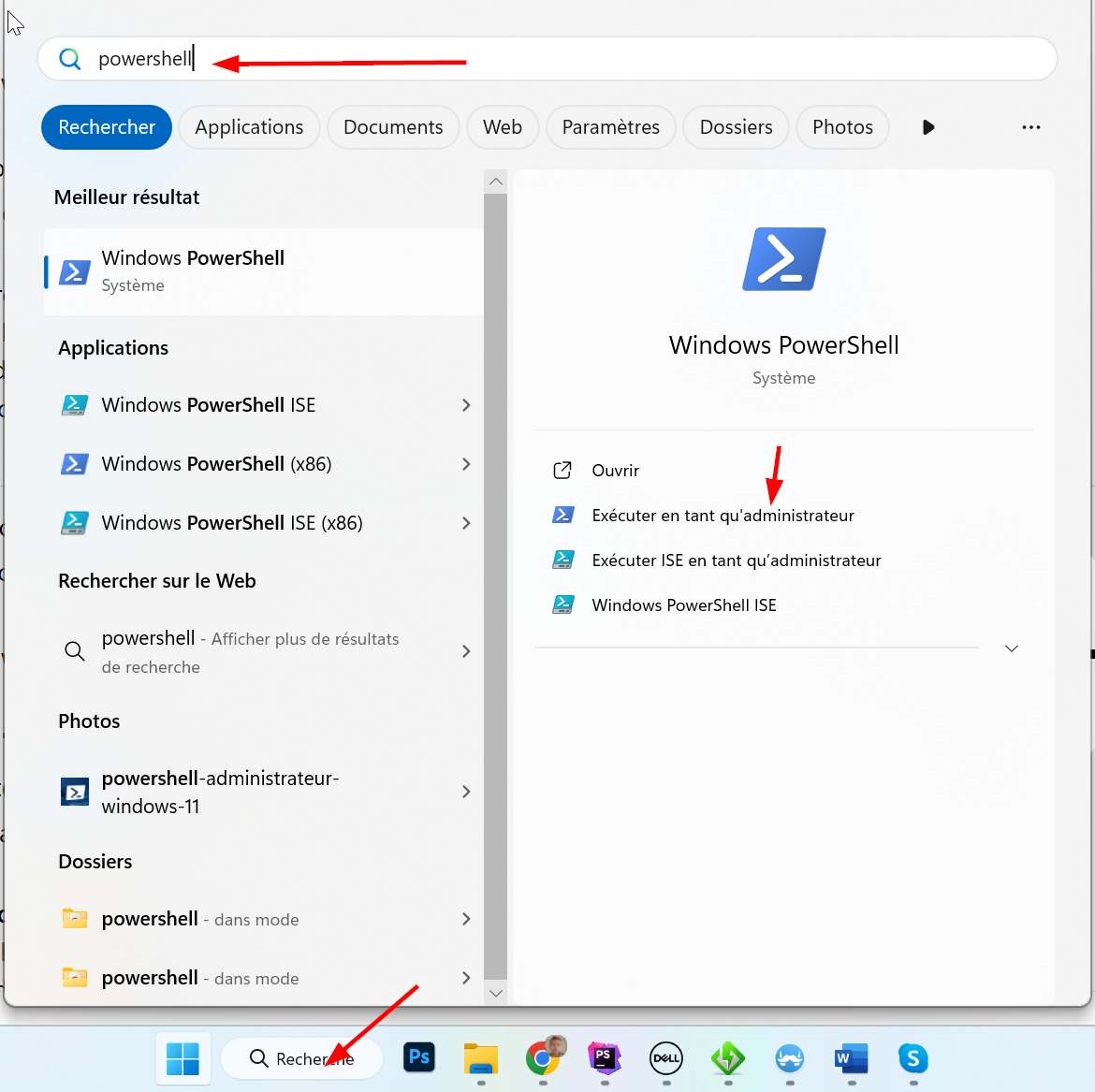The width and height of the screenshot is (1095, 1092).
Task: Click the Windows Start button
Action: [182, 1058]
